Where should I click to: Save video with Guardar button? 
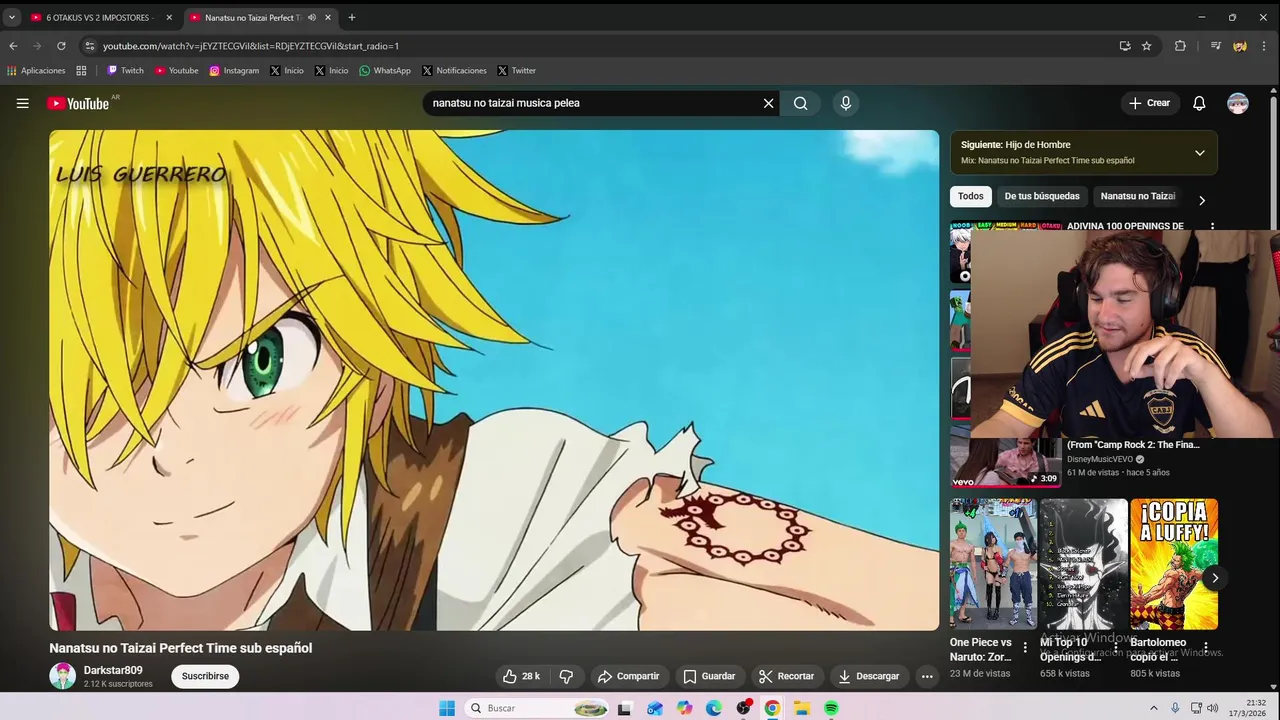coord(709,676)
